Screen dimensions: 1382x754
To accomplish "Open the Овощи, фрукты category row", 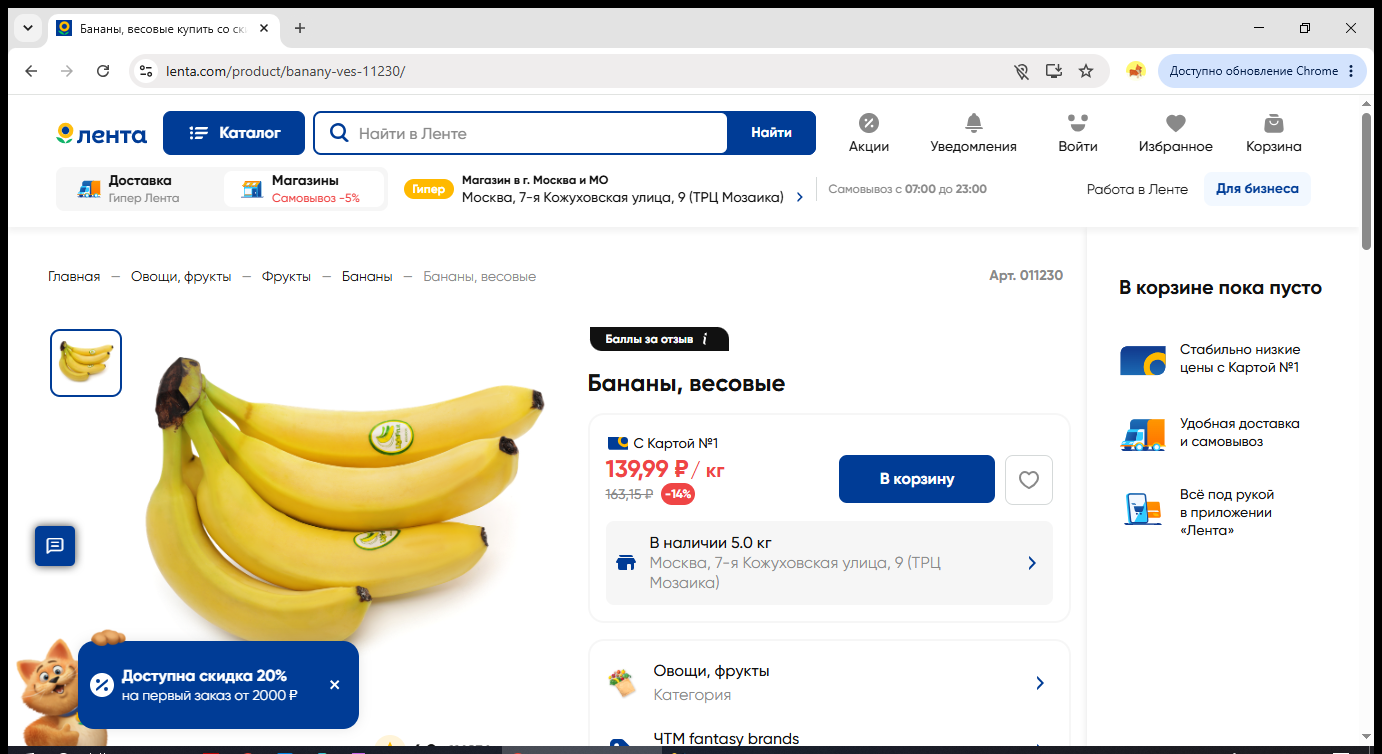I will [829, 683].
